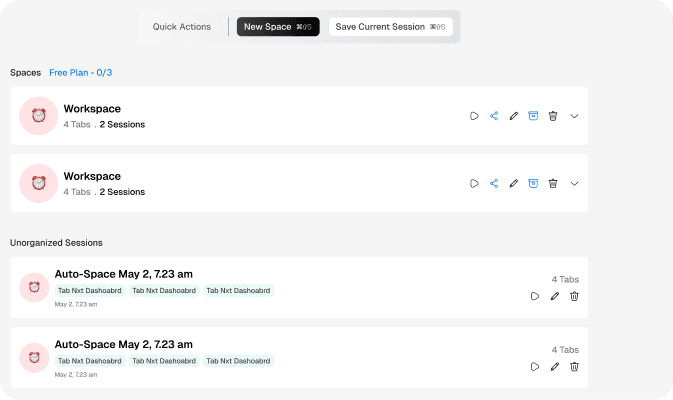
Task: Open the second Auto-Space session with its launch icon
Action: pos(535,367)
